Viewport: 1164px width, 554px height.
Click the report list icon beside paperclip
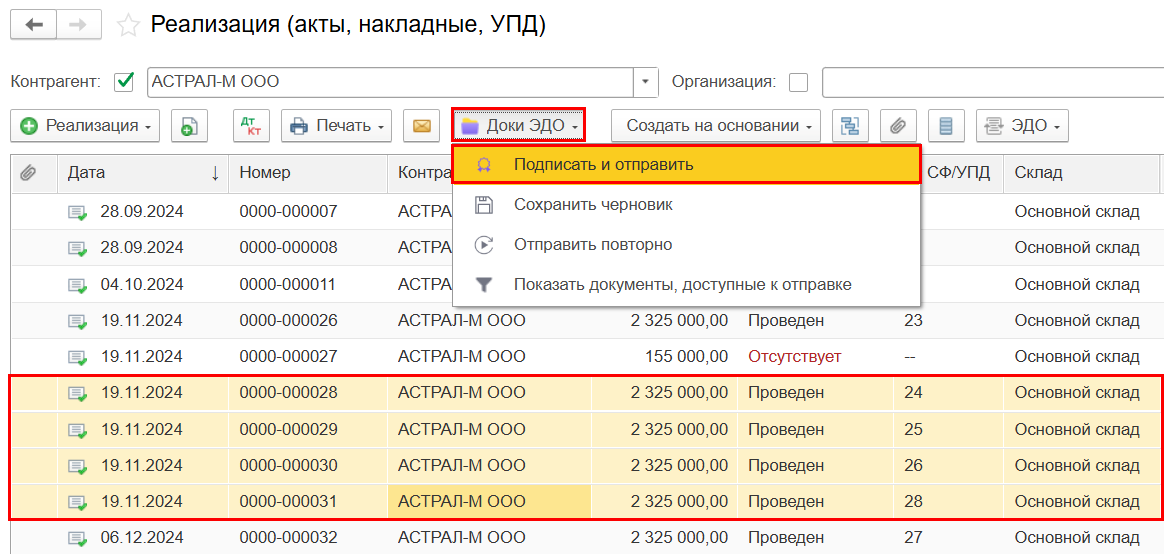945,126
